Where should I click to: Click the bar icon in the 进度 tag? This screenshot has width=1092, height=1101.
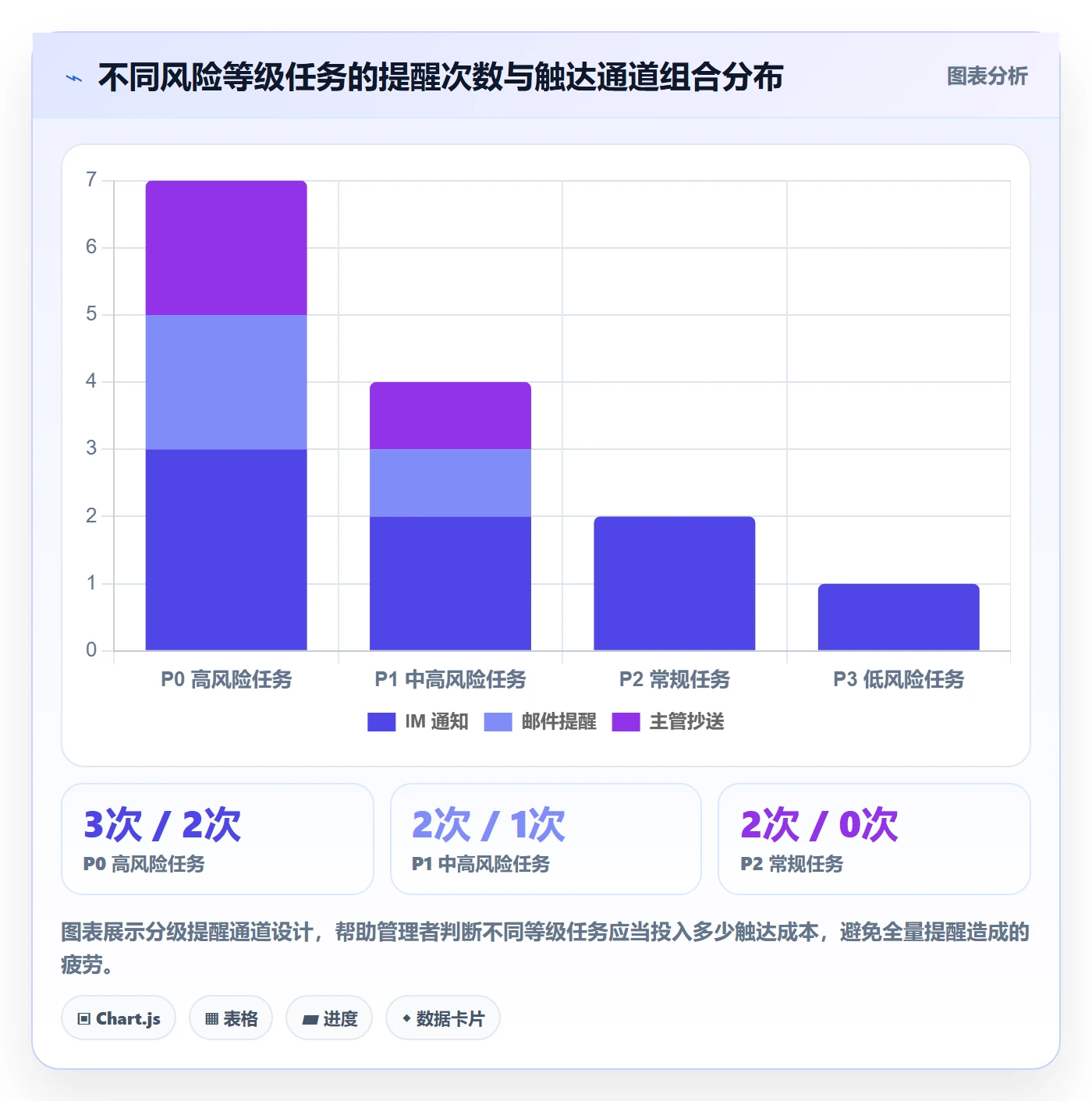310,1019
